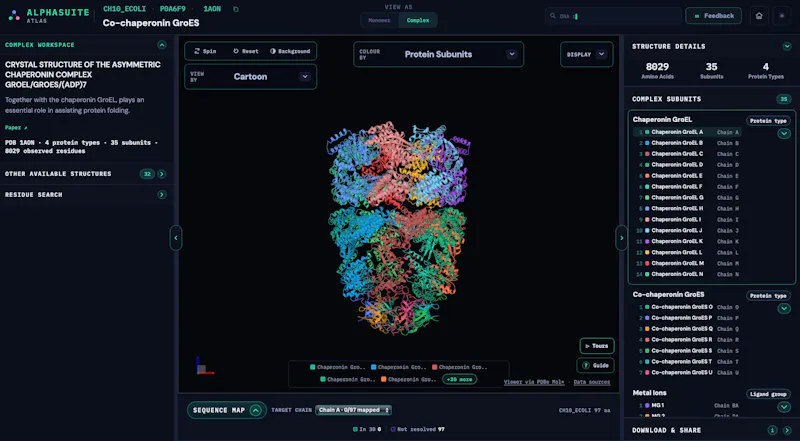Select Co-chaperonin GroES U row

(687, 373)
